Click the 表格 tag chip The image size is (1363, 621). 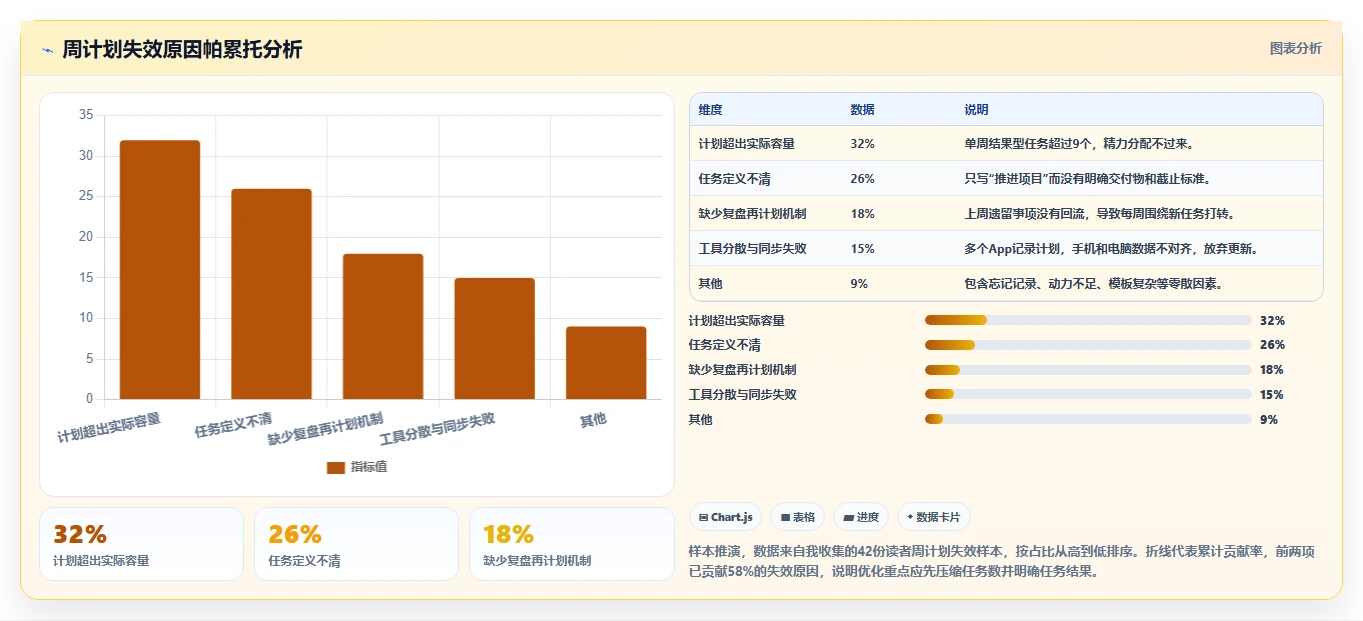coord(797,517)
